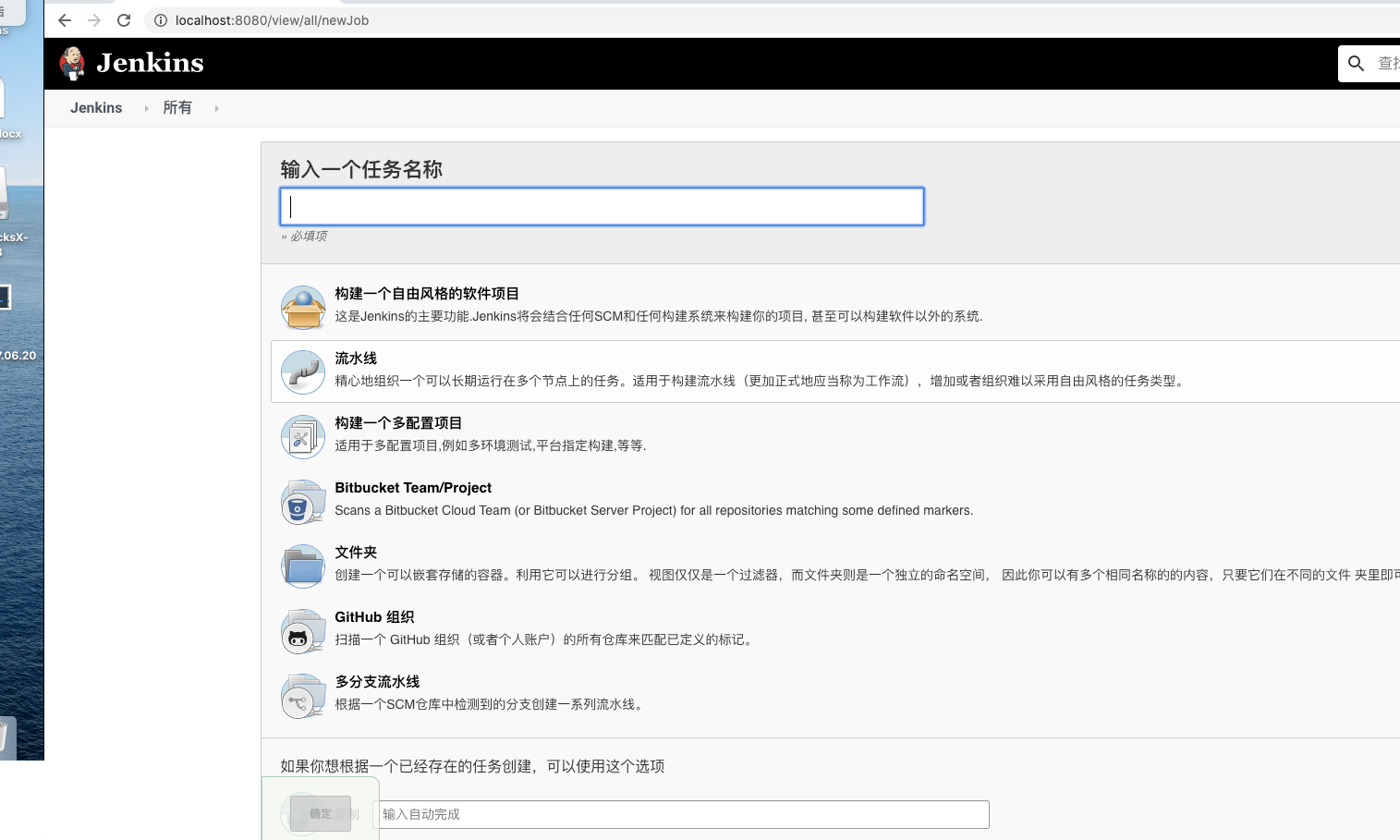Click the browser forward arrow
This screenshot has height=840, width=1400.
pyautogui.click(x=94, y=20)
